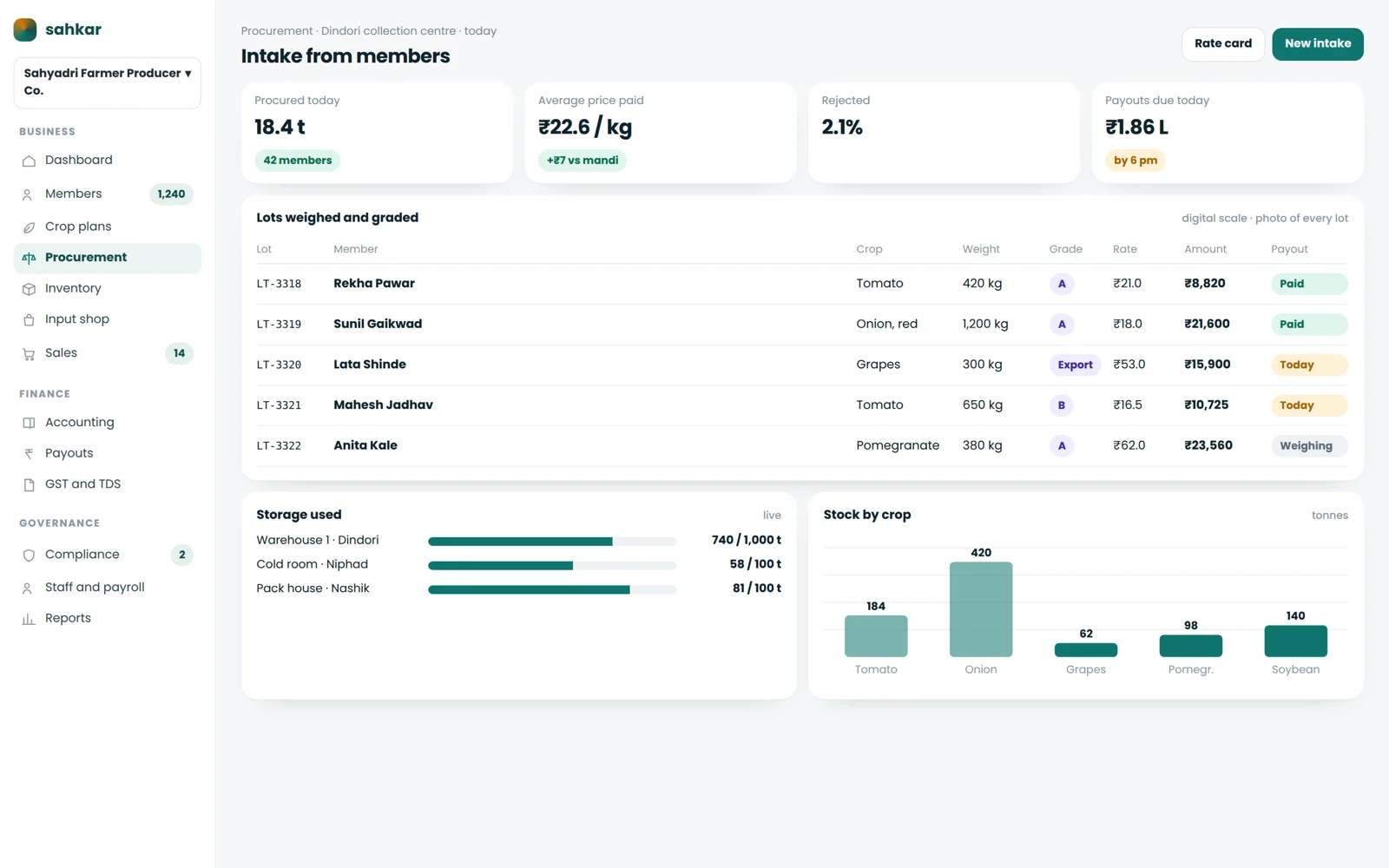Expand the Sahyadri Farmer Producer Co. dropdown
This screenshot has height=868, width=1389.
(108, 82)
